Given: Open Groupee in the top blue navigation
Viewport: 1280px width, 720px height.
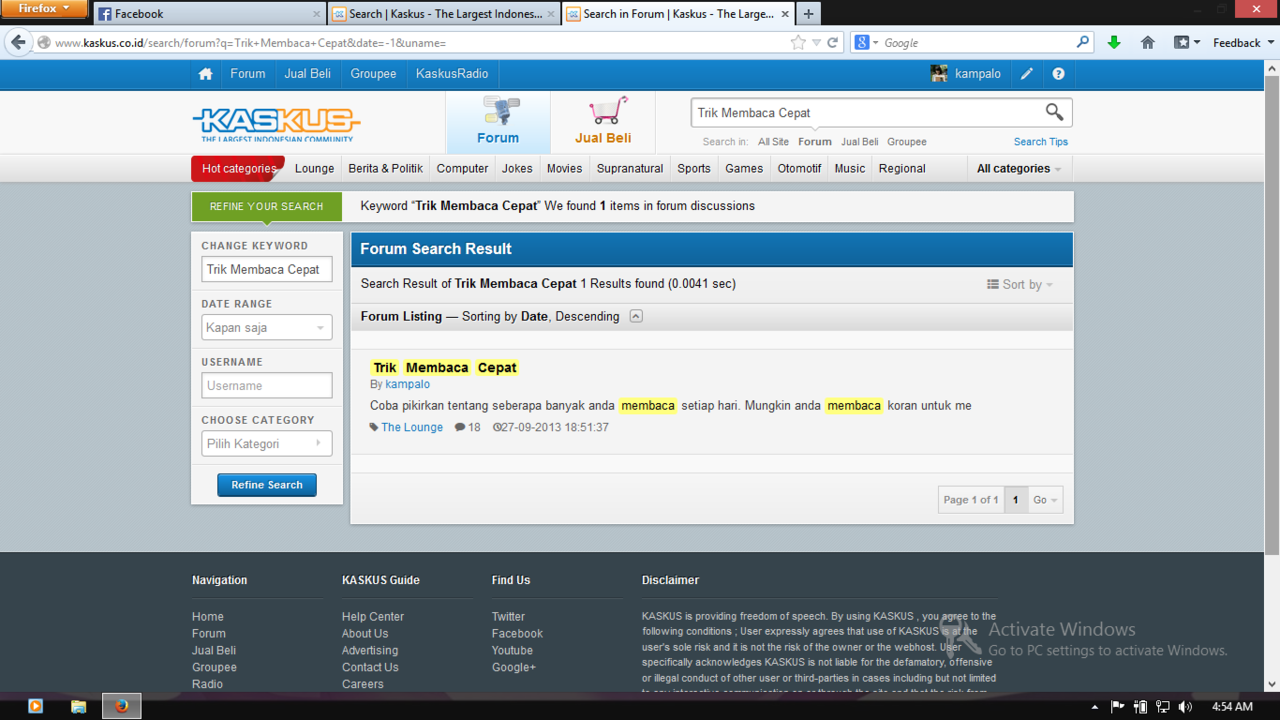Looking at the screenshot, I should (373, 74).
